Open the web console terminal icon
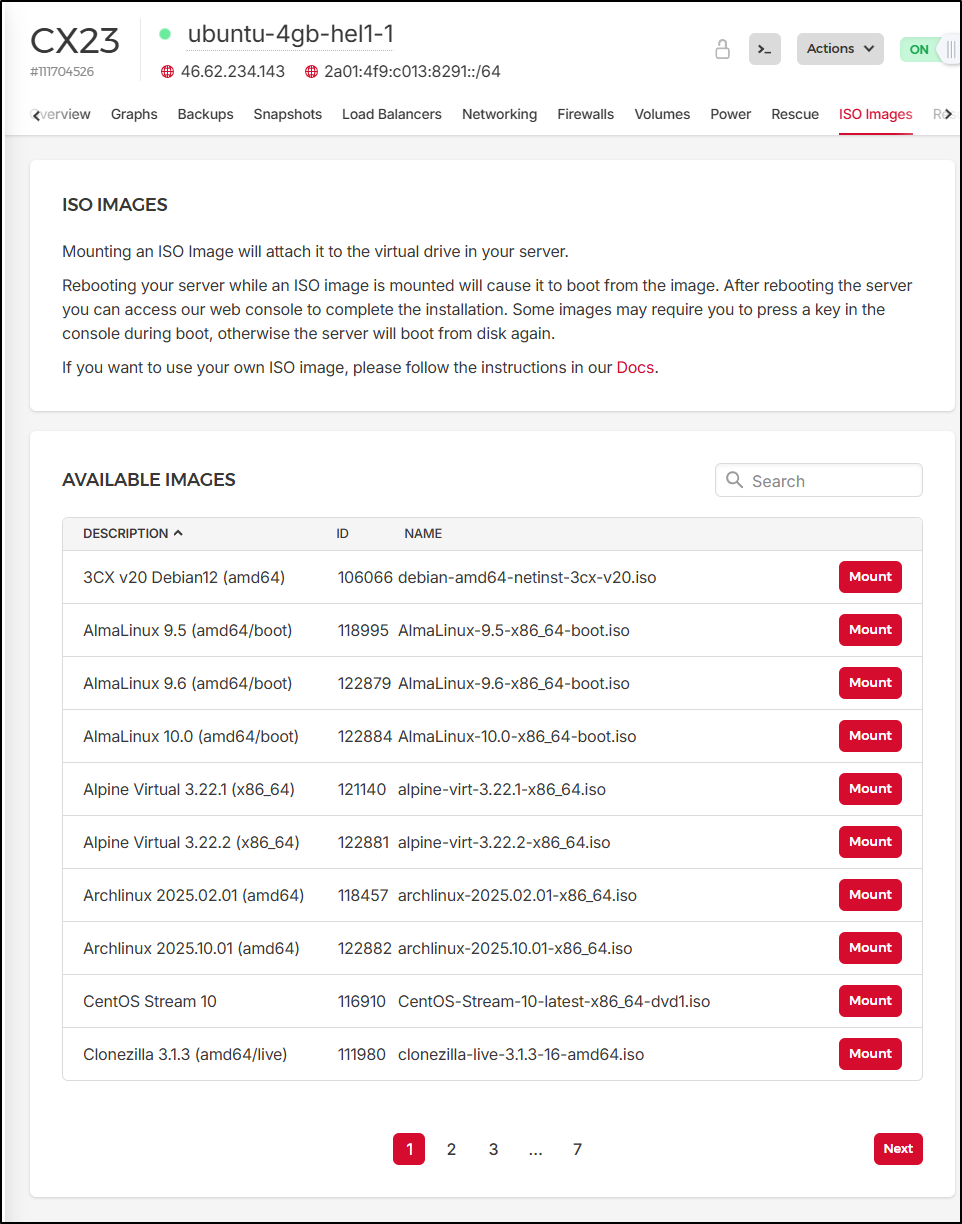The image size is (962, 1224). coord(764,49)
